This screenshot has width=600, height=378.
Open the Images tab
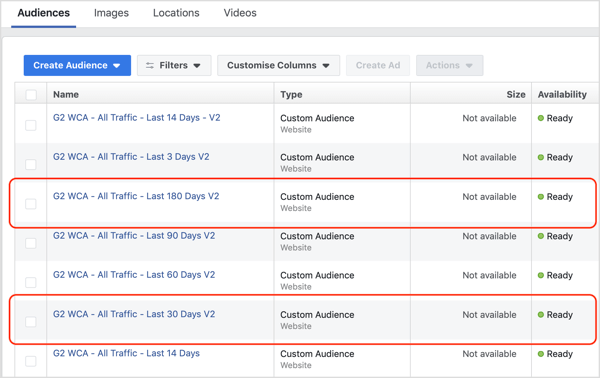coord(111,13)
